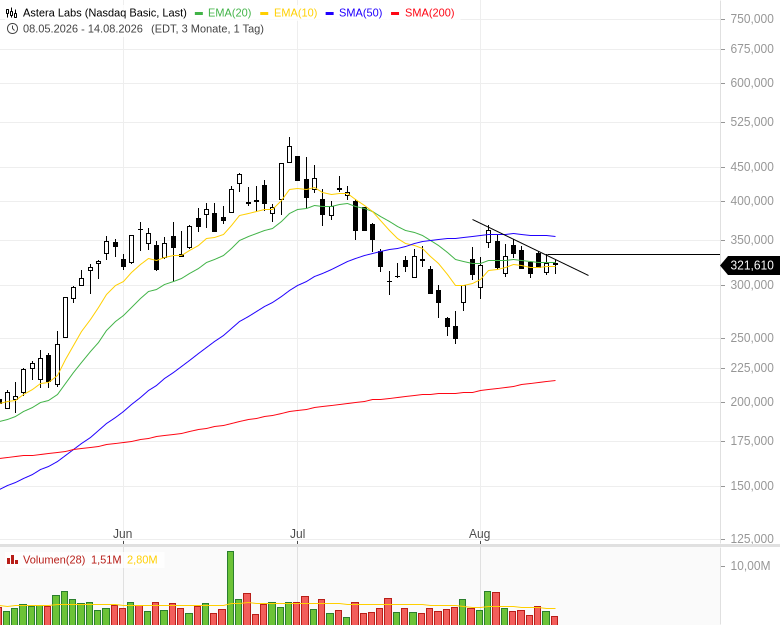Click the 200,000 price axis label

752,402
